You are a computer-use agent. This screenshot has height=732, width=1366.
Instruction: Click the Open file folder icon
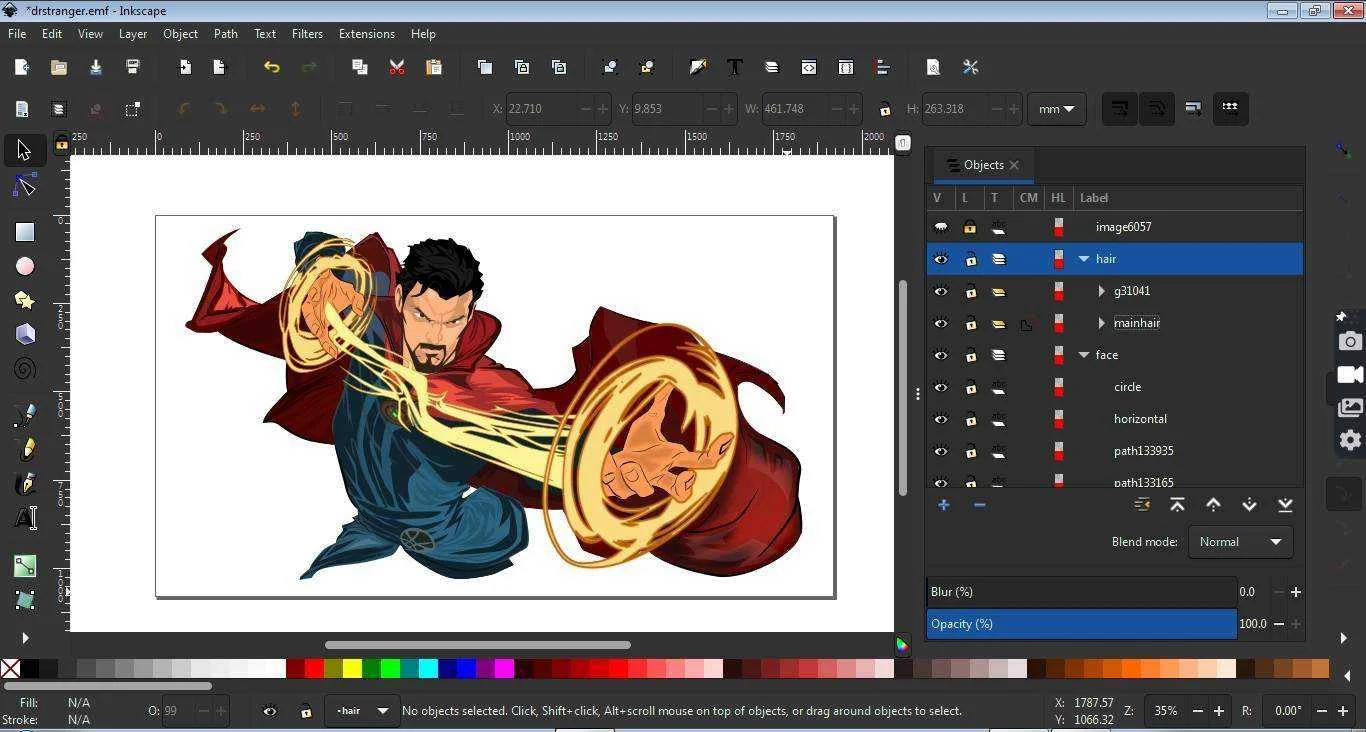[x=58, y=67]
